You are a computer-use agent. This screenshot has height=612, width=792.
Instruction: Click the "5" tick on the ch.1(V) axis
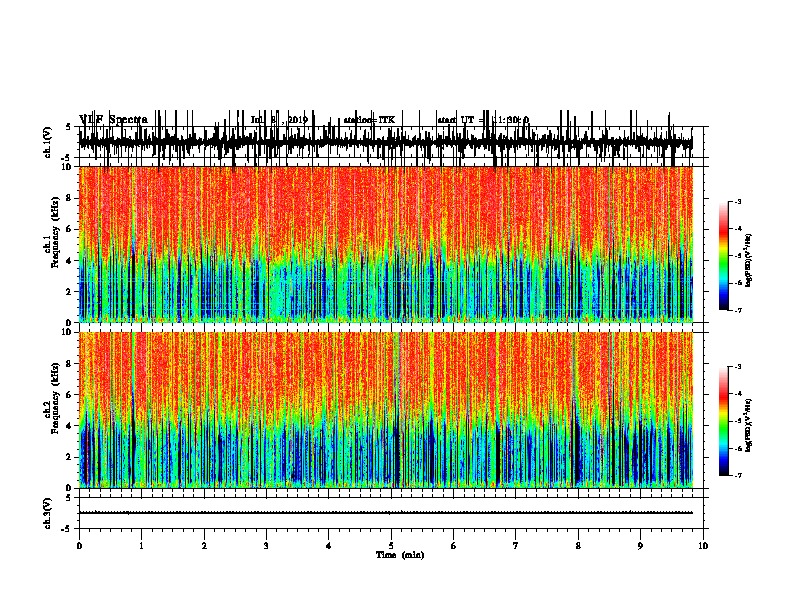(x=69, y=127)
